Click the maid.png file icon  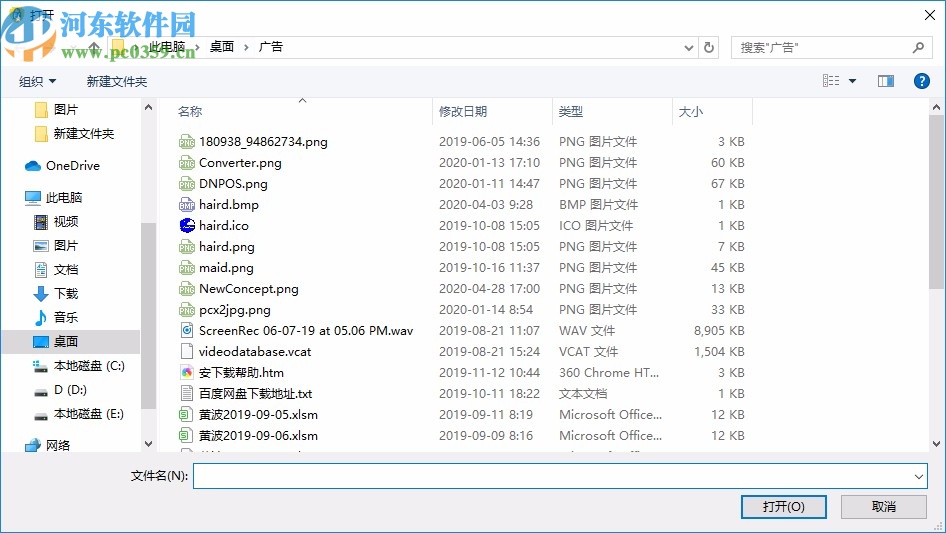[x=187, y=267]
